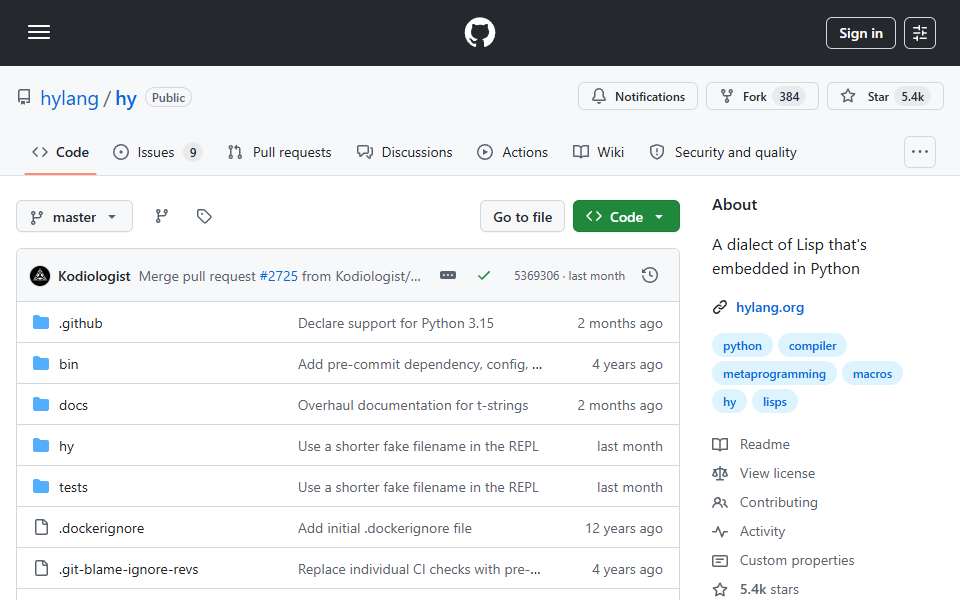Click the .github folder icon
This screenshot has height=600, width=960.
pyautogui.click(x=41, y=323)
